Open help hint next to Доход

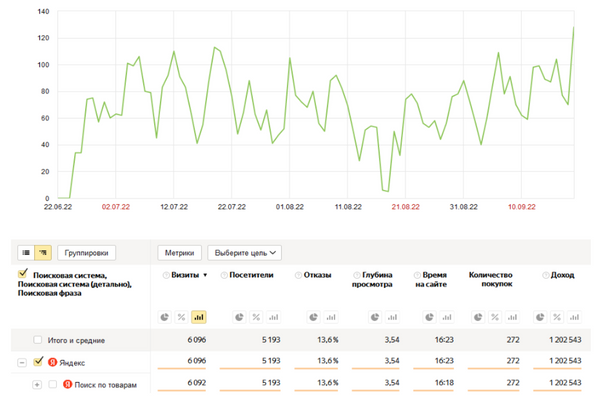coord(545,275)
